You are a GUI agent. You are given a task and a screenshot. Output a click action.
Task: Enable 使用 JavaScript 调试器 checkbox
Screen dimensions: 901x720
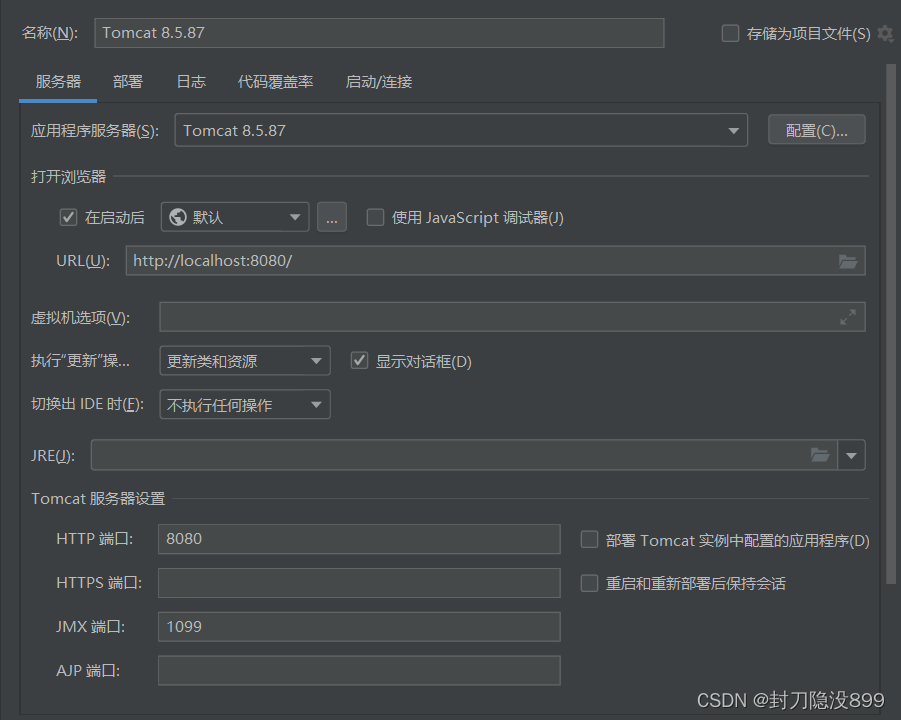coord(375,217)
